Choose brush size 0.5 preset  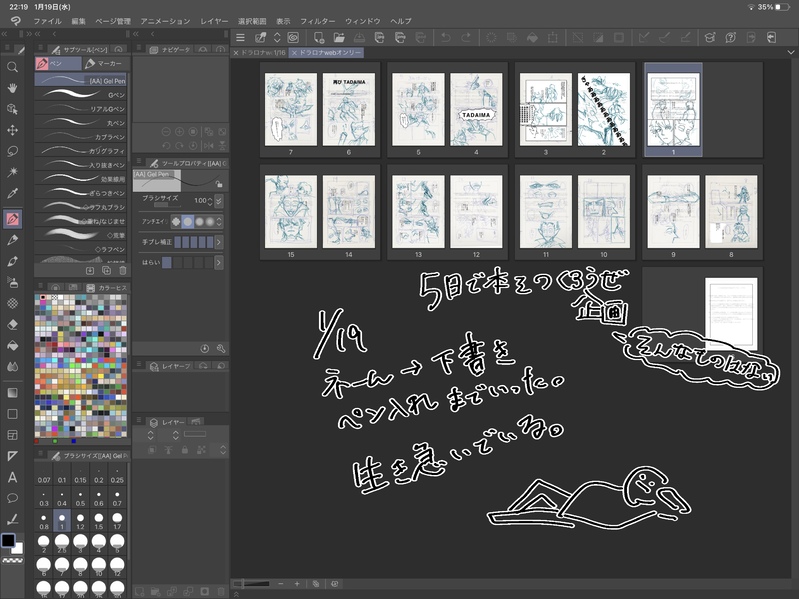[81, 498]
